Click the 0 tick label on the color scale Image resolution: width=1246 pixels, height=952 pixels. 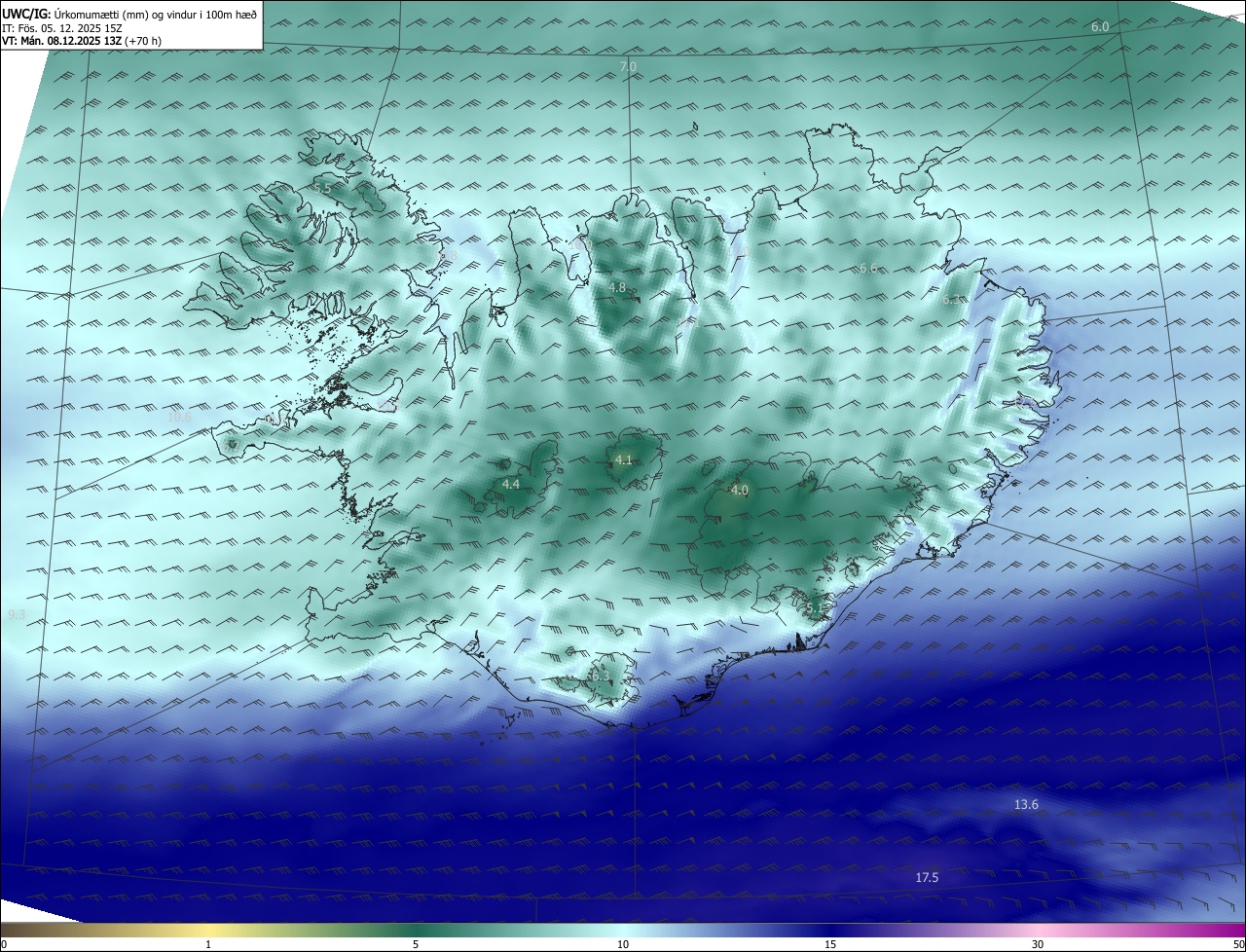[x=4, y=944]
